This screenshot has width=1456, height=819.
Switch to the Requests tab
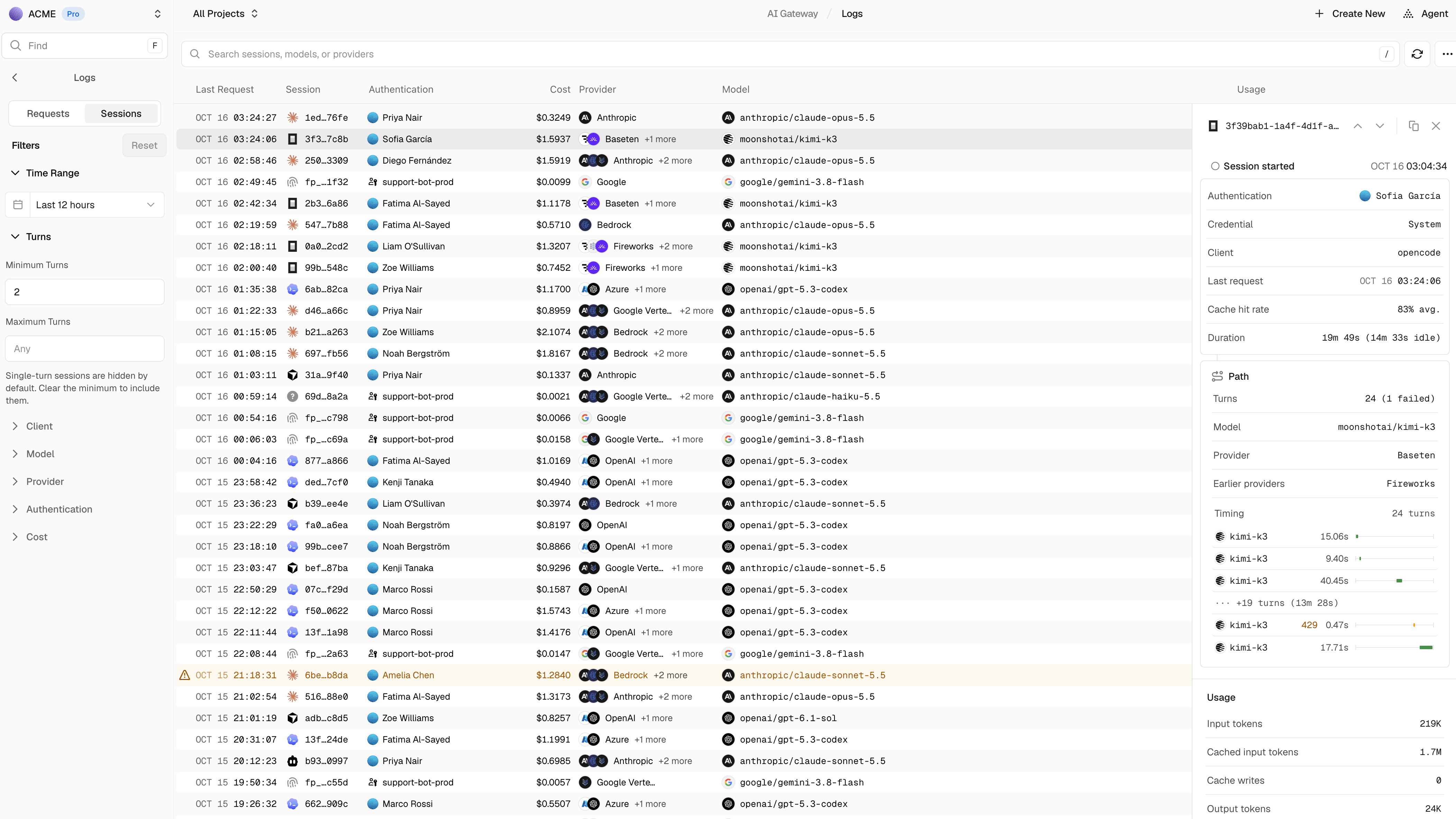point(48,113)
